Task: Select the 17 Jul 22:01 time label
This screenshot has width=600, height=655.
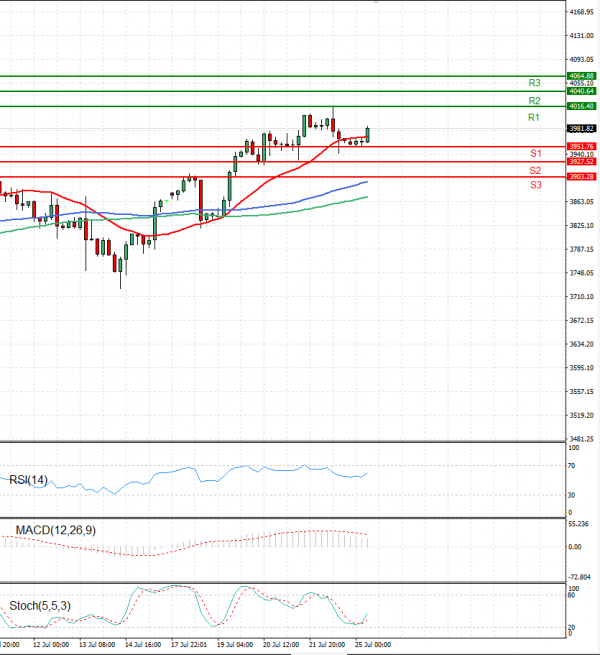Action: (189, 645)
